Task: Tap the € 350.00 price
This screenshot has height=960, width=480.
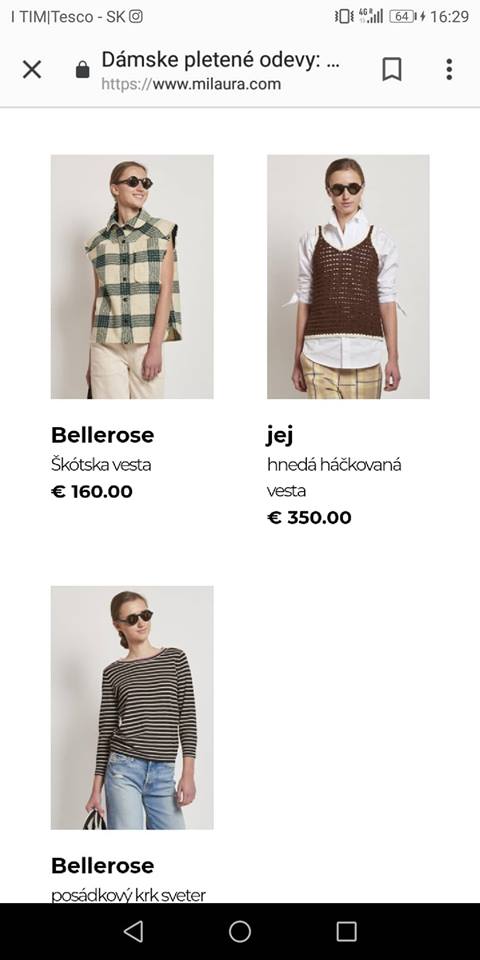Action: point(309,517)
